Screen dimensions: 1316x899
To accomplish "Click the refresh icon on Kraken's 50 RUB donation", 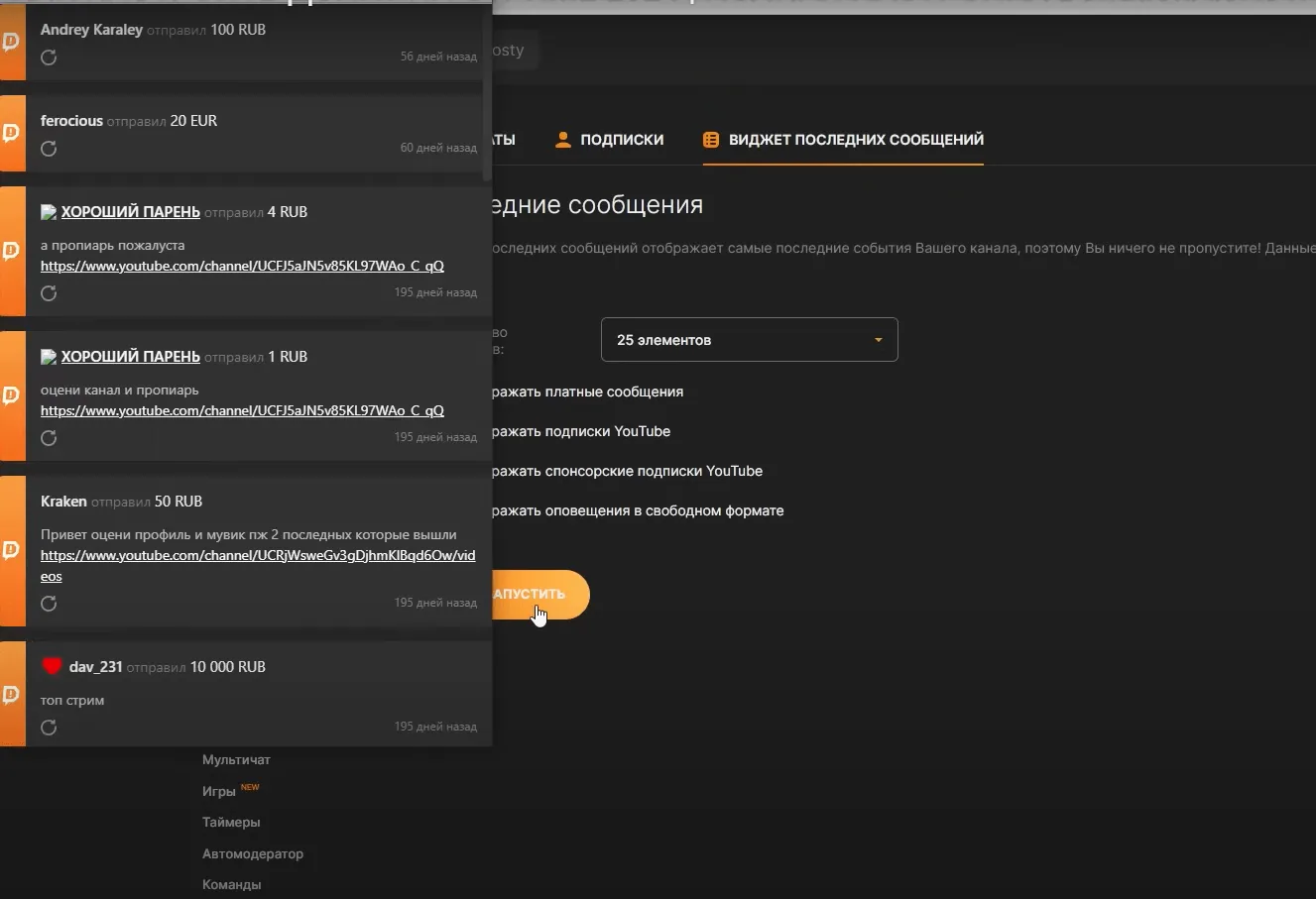I will (x=48, y=603).
